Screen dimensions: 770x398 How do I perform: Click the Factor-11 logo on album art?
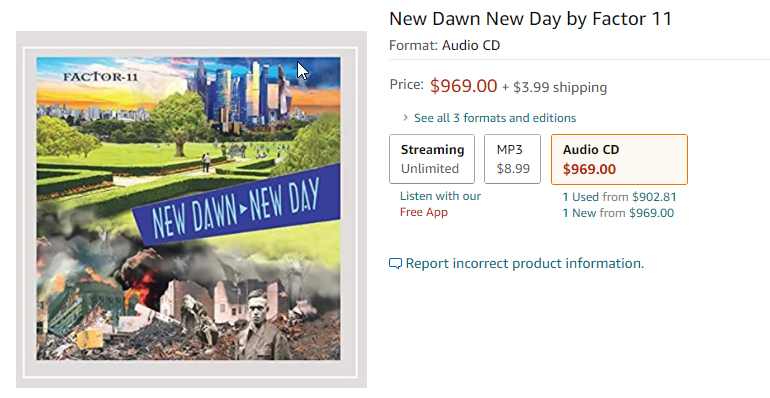101,77
